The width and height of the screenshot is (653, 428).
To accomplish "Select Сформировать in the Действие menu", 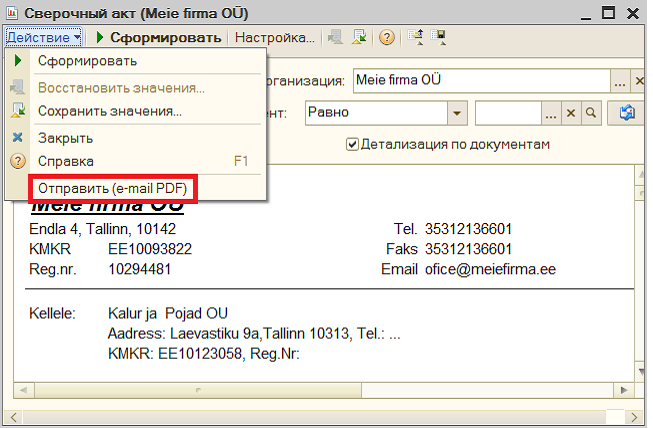I will click(136, 61).
